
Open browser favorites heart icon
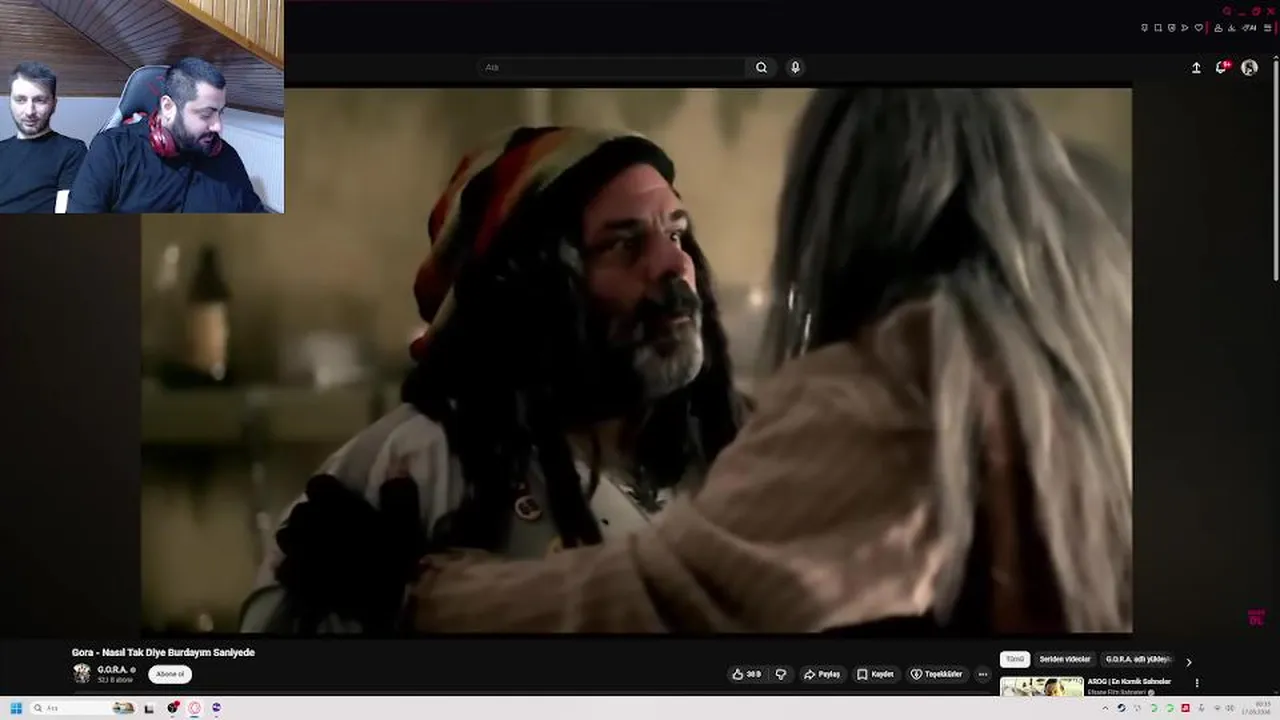coord(1198,28)
